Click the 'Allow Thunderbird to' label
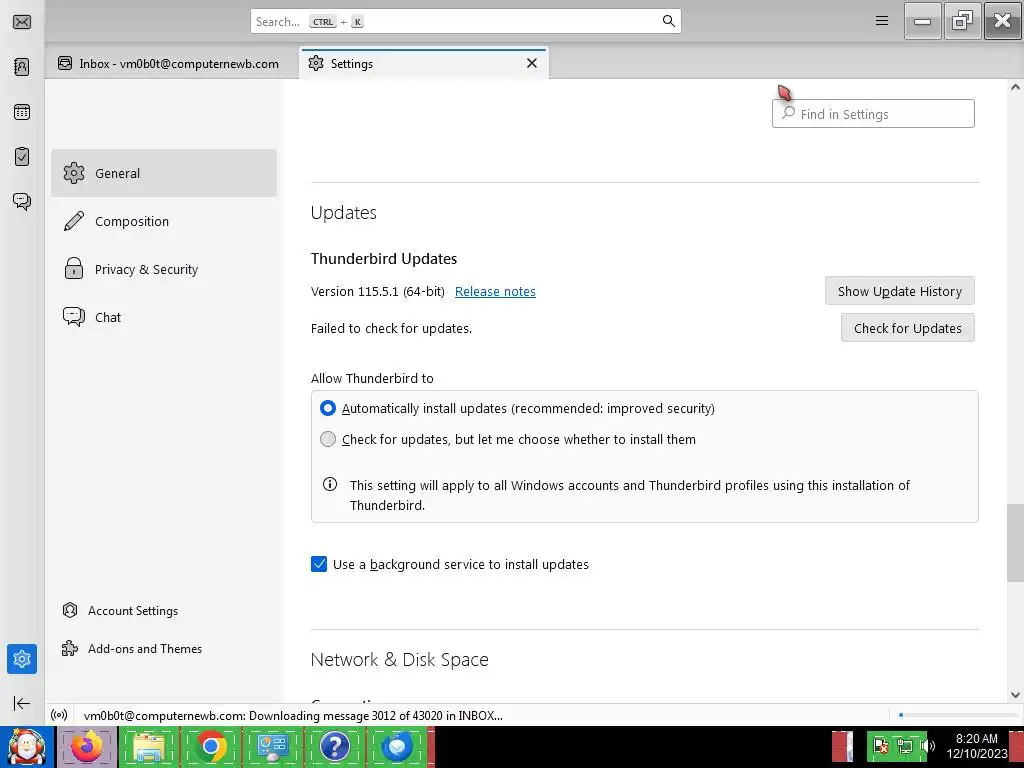Image resolution: width=1024 pixels, height=768 pixels. coord(372,378)
